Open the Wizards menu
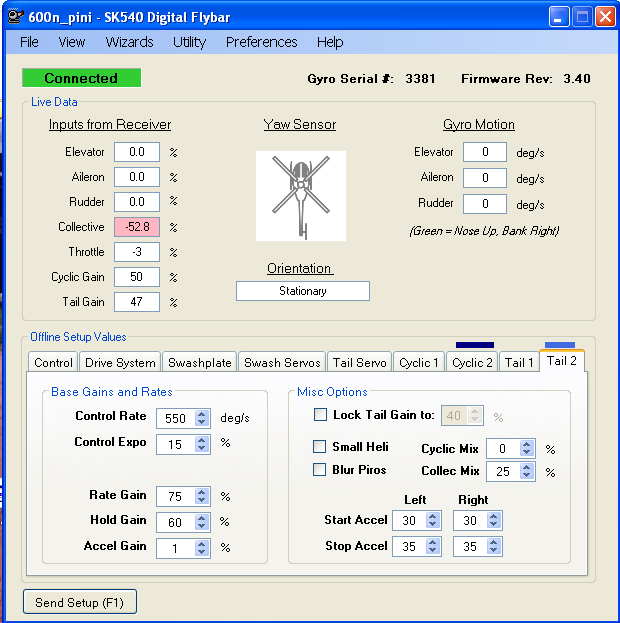This screenshot has width=620, height=623. (x=129, y=42)
